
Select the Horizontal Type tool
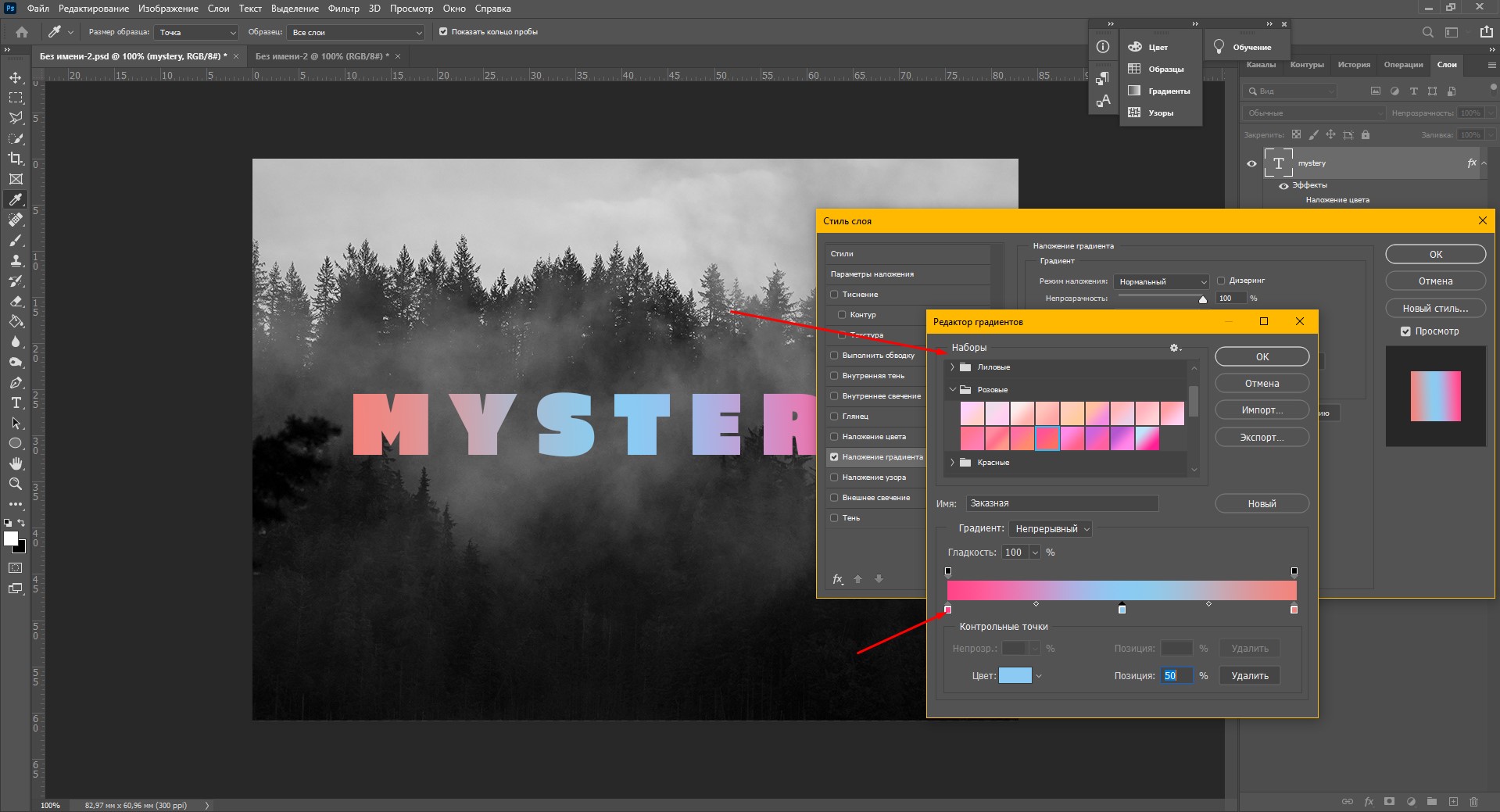(x=16, y=402)
